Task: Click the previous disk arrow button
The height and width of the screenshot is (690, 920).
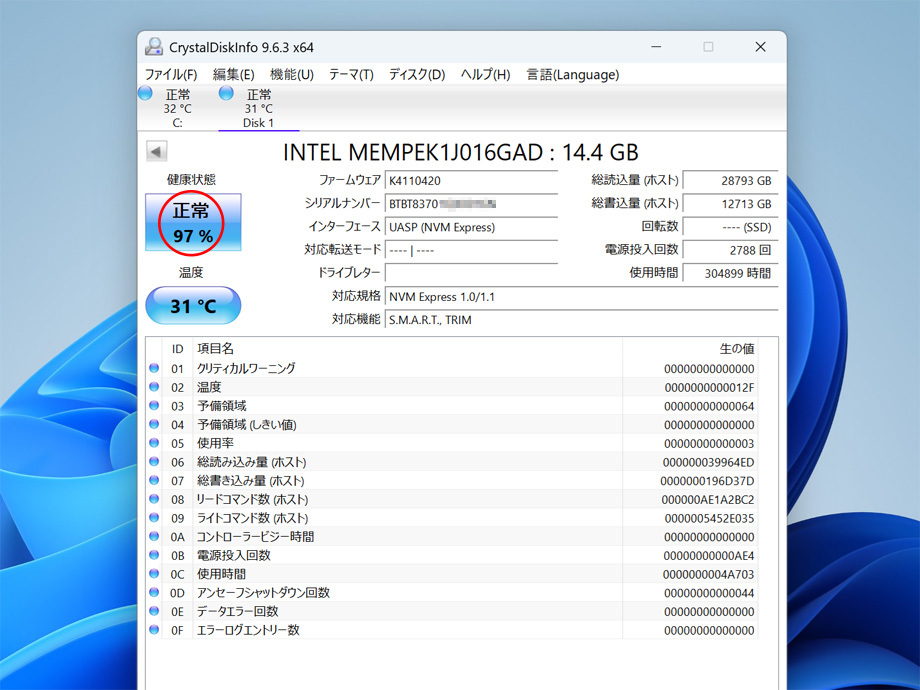Action: tap(156, 151)
